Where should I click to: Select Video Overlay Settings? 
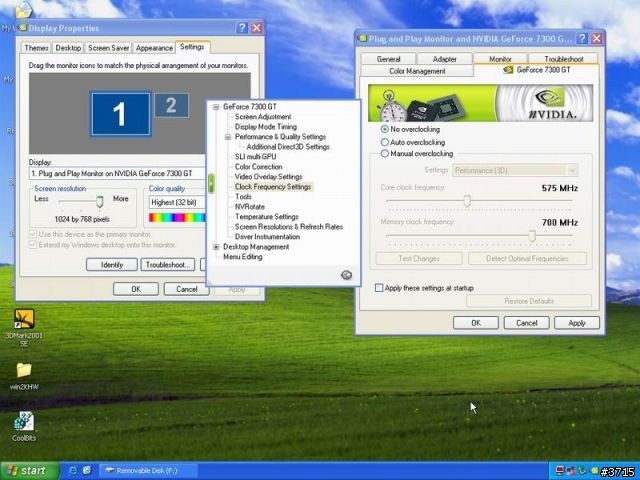(x=269, y=177)
